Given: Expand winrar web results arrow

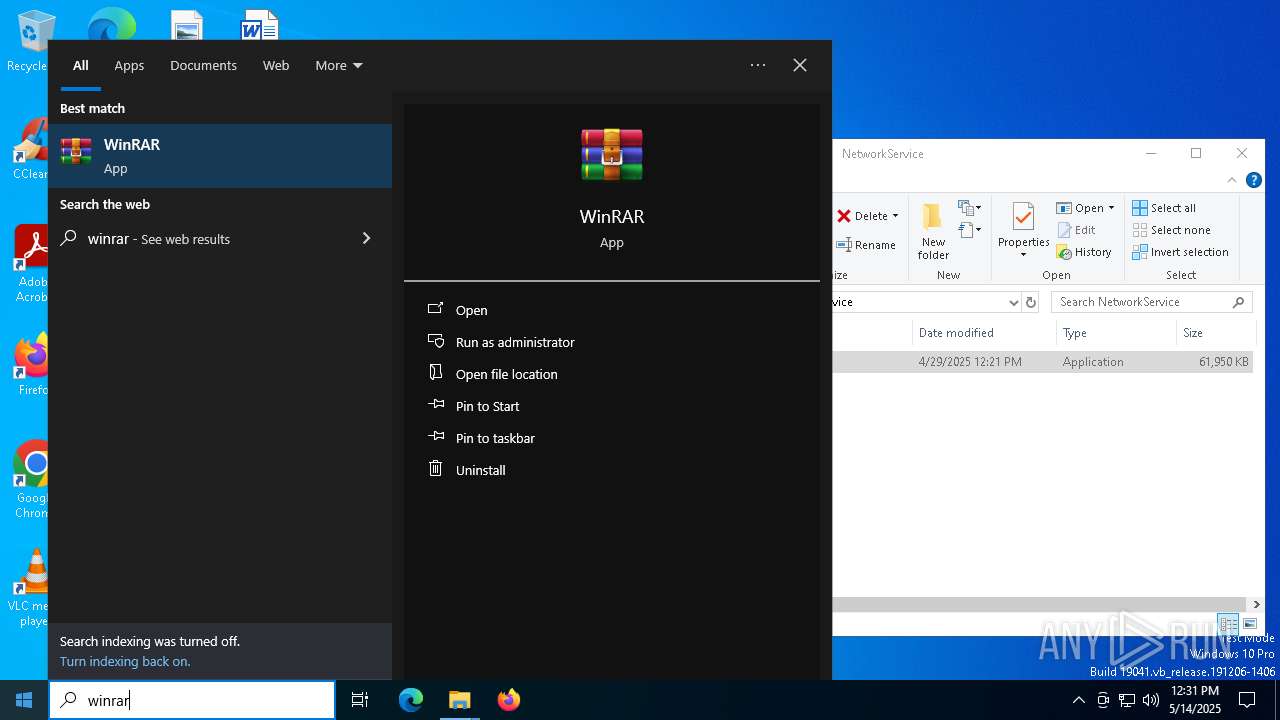Looking at the screenshot, I should click(366, 238).
